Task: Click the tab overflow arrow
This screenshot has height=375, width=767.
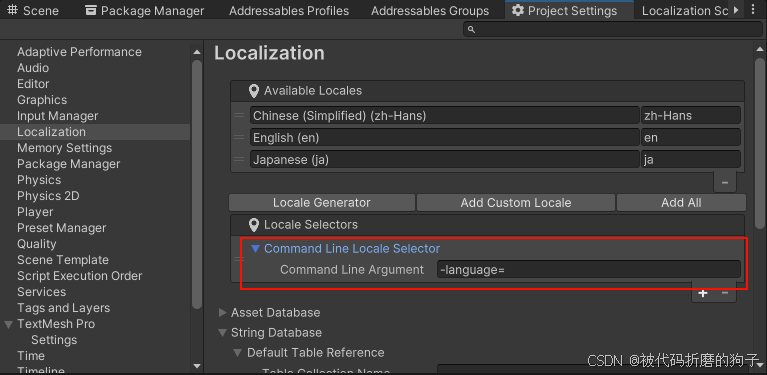Action: [736, 10]
